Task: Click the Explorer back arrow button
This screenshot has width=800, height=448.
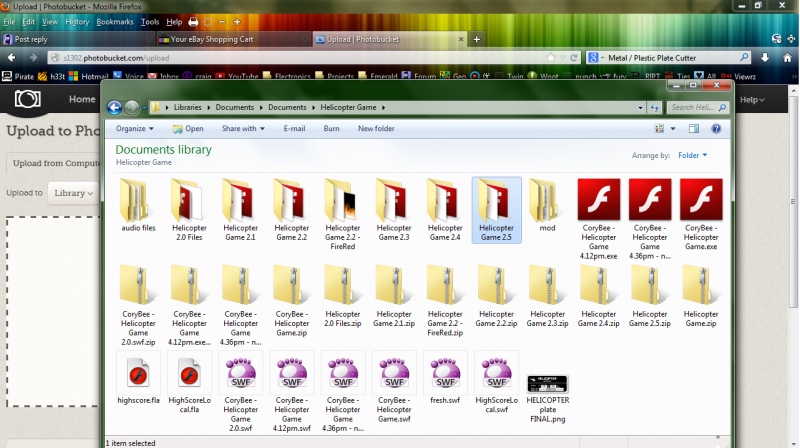Action: point(114,108)
